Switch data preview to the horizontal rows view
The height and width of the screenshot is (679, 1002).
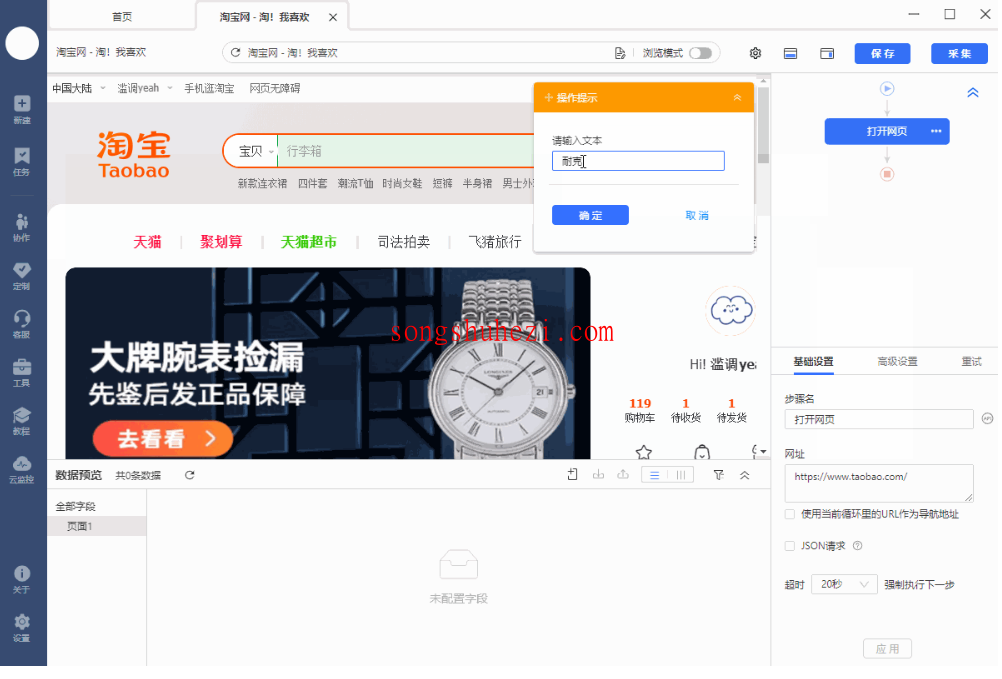tap(654, 475)
